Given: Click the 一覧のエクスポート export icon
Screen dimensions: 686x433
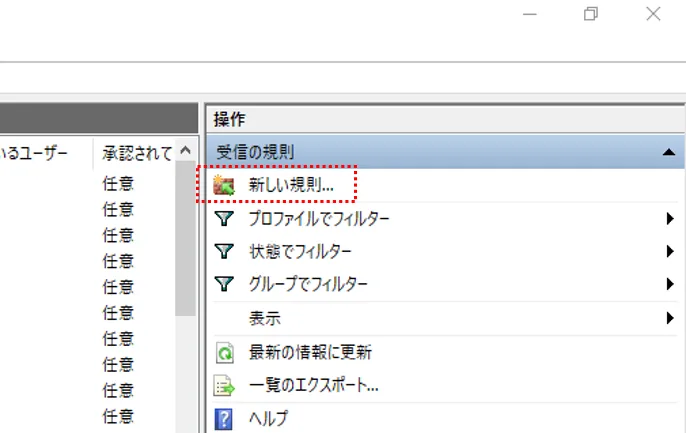Looking at the screenshot, I should [225, 385].
